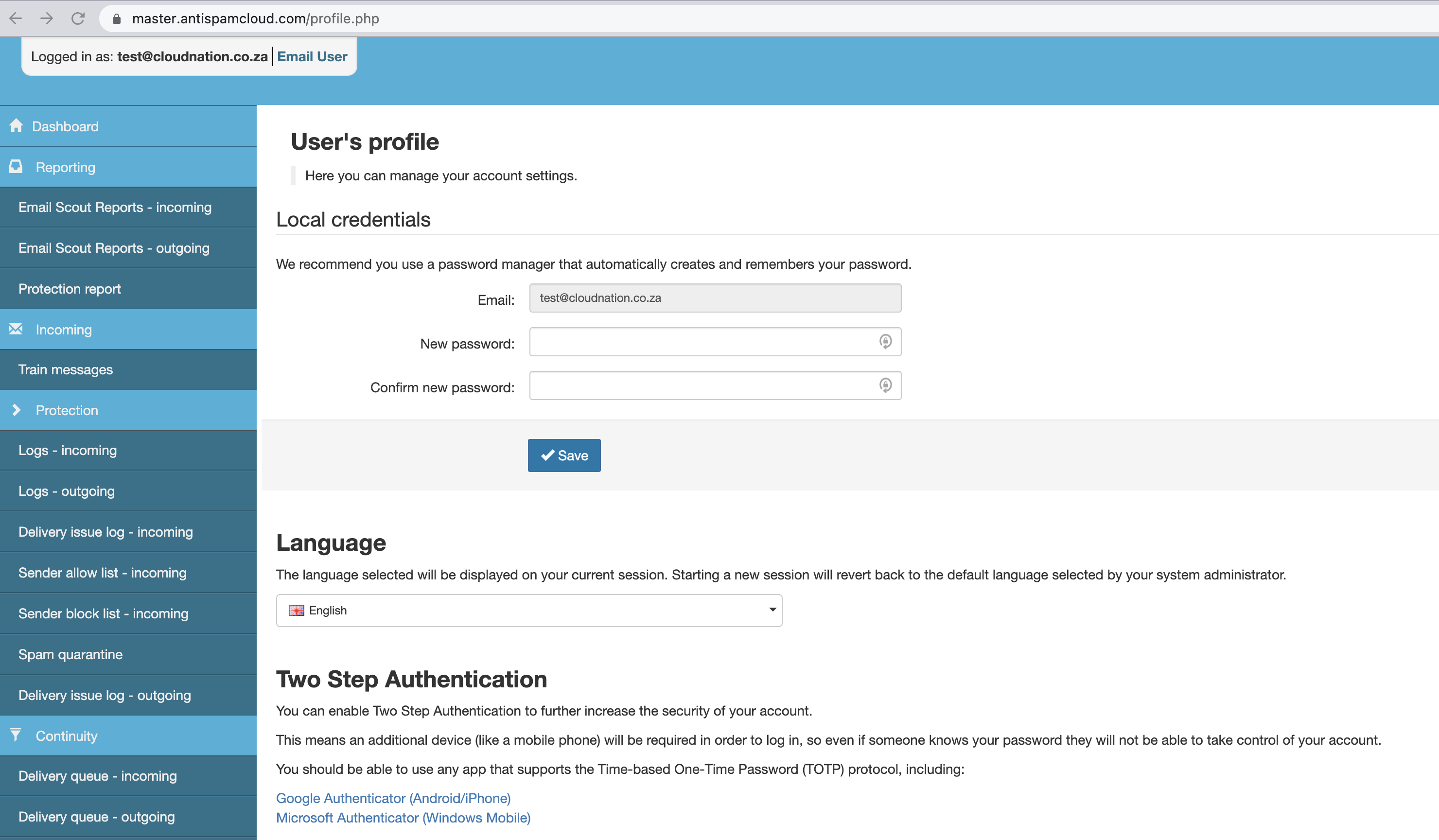
Task: Click browser back arrow icon
Action: click(16, 18)
